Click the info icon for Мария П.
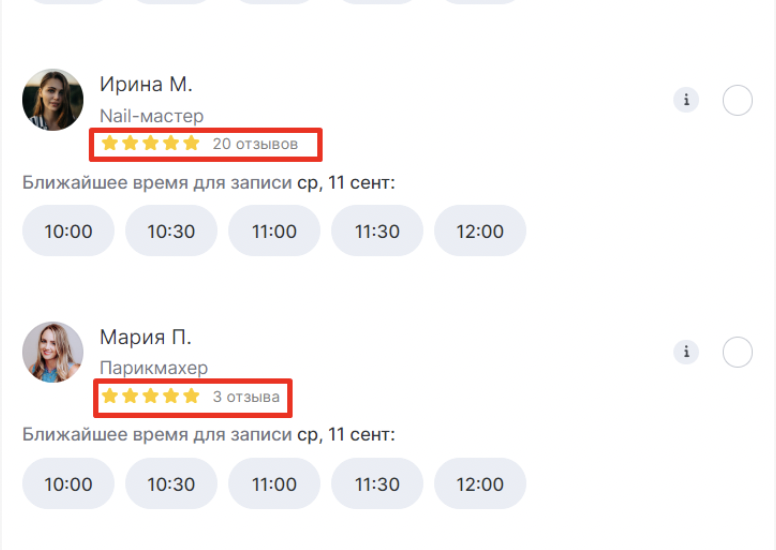The height and width of the screenshot is (550, 776). [x=686, y=352]
